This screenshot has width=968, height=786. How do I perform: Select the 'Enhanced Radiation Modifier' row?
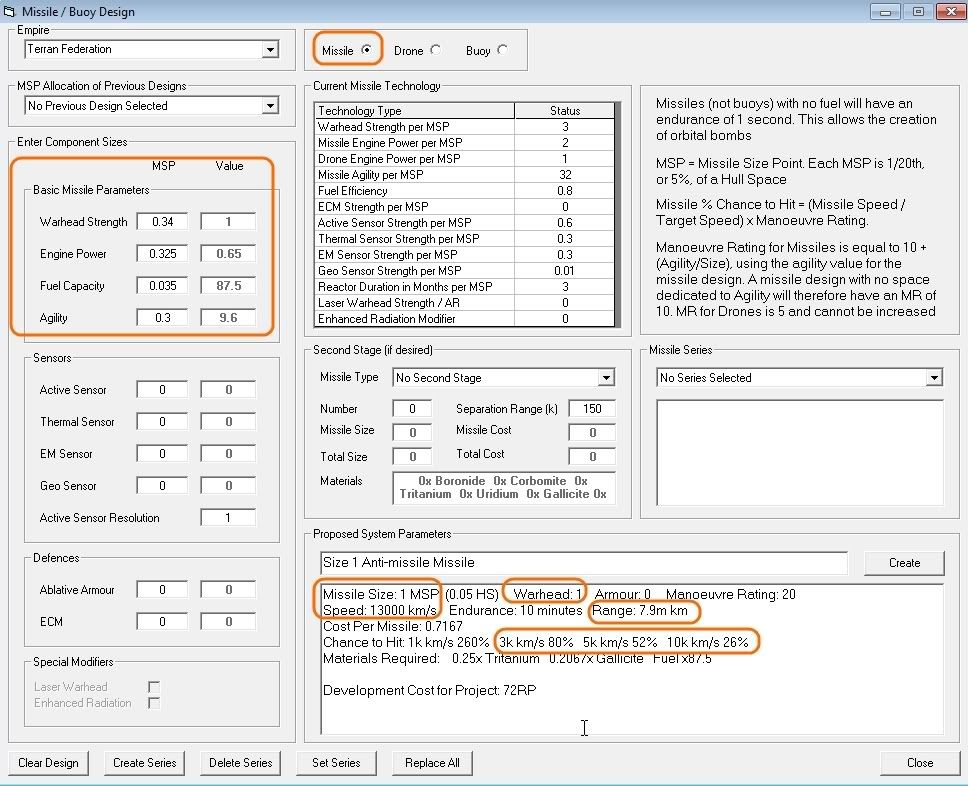pos(465,319)
